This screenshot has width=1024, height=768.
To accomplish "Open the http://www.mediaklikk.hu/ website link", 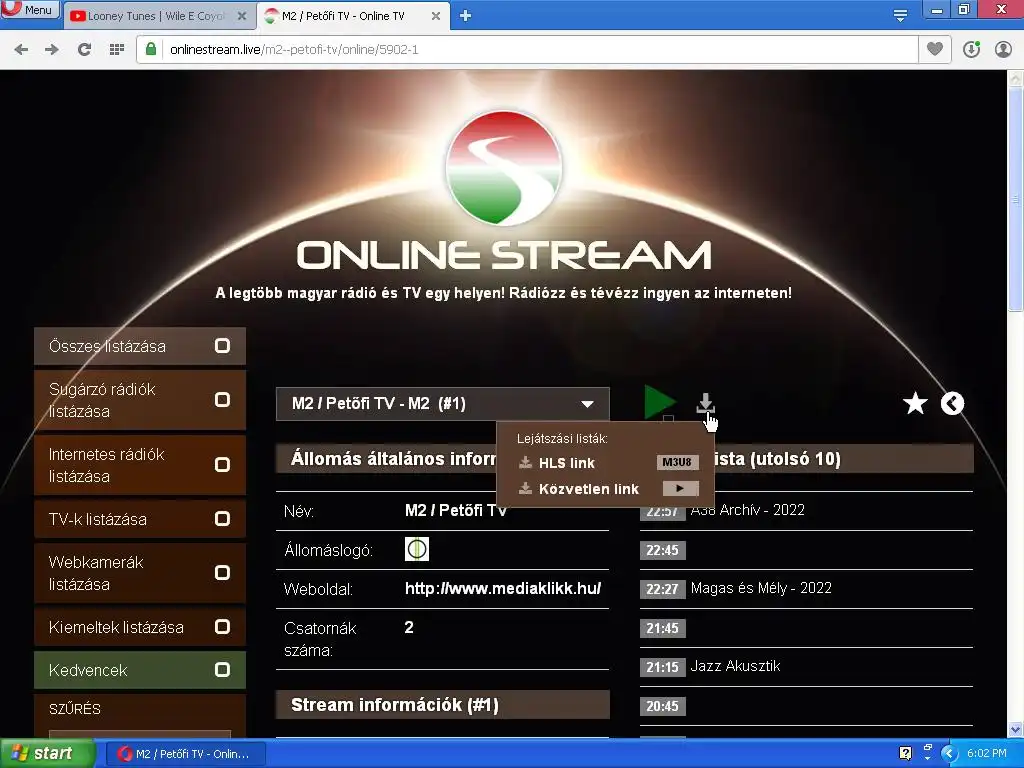I will (503, 588).
